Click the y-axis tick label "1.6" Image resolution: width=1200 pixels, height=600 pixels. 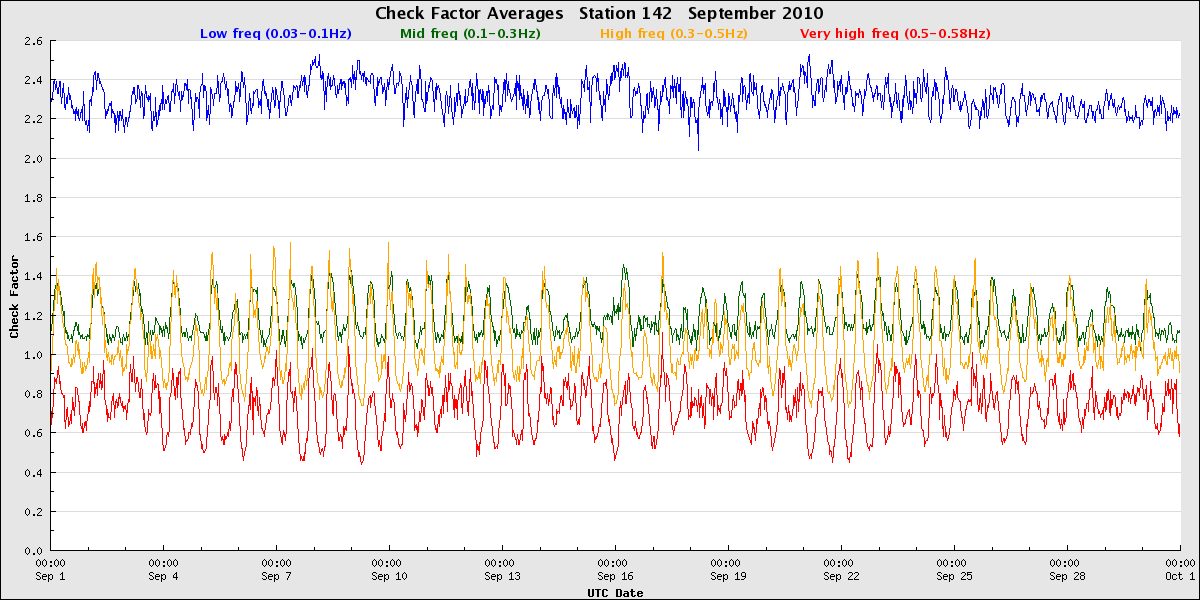33,237
